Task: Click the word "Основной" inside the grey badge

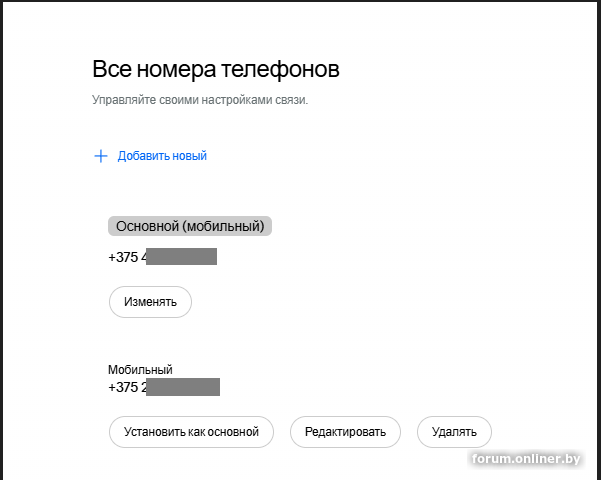Action: [x=148, y=226]
